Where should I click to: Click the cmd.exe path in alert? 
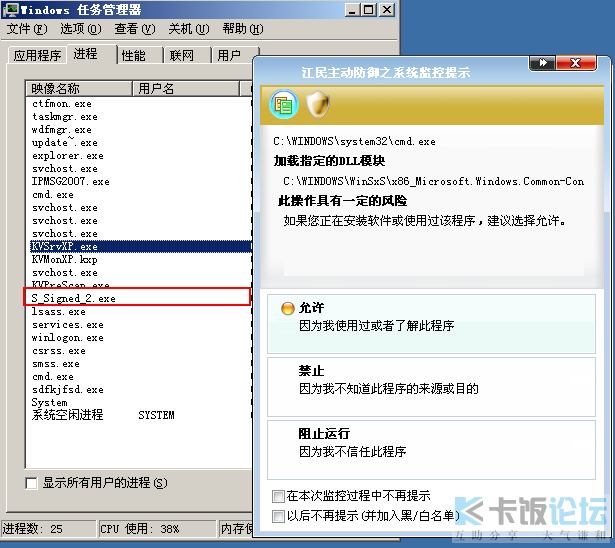pos(354,141)
